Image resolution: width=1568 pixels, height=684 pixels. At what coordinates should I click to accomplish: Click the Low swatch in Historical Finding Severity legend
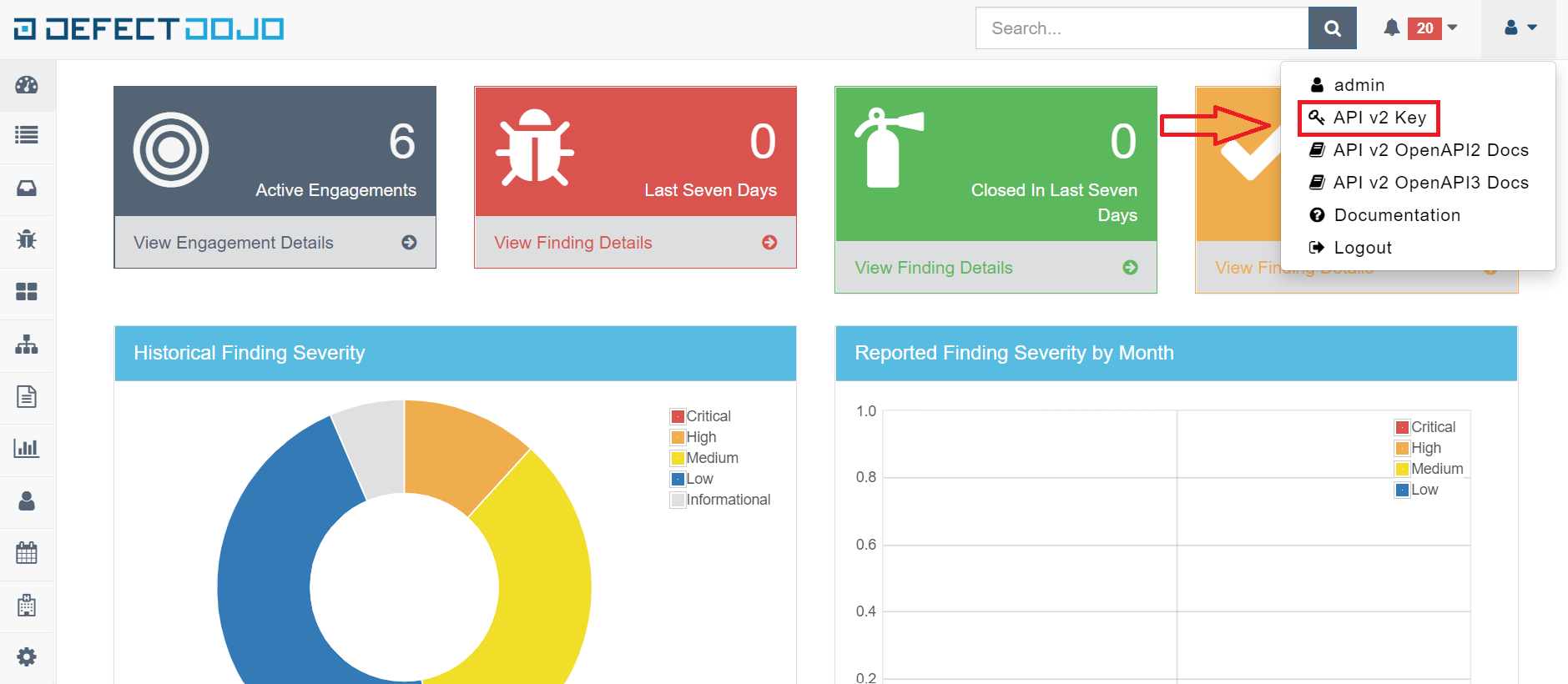pos(678,479)
